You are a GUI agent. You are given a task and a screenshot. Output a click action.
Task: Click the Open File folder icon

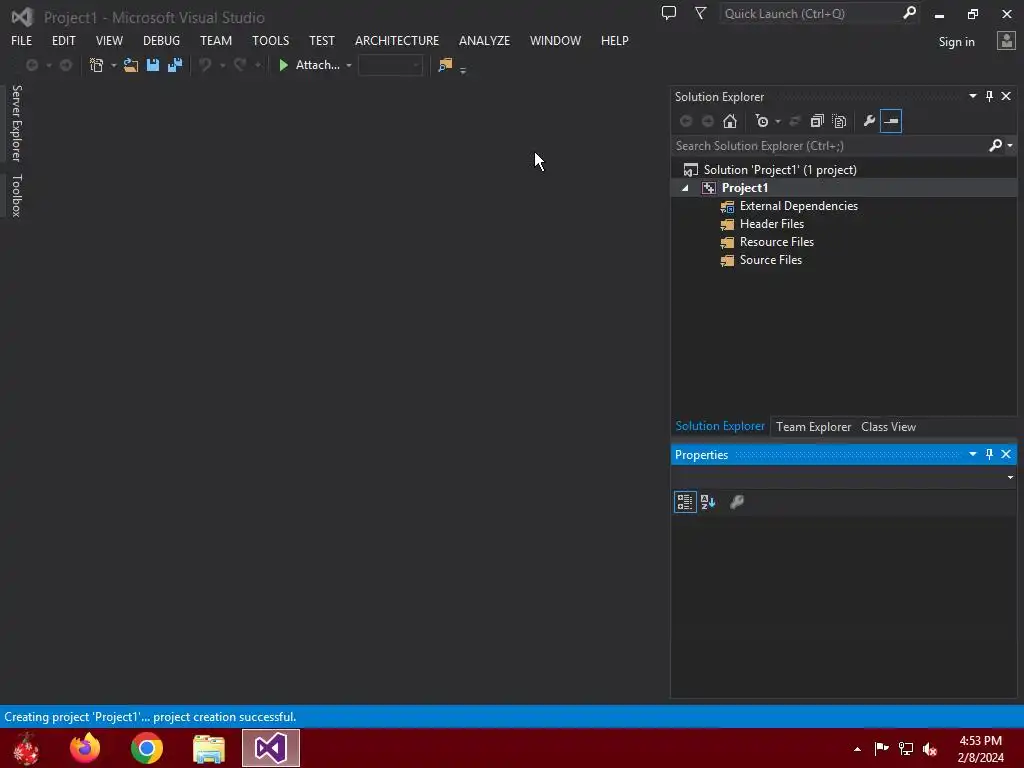(x=131, y=65)
